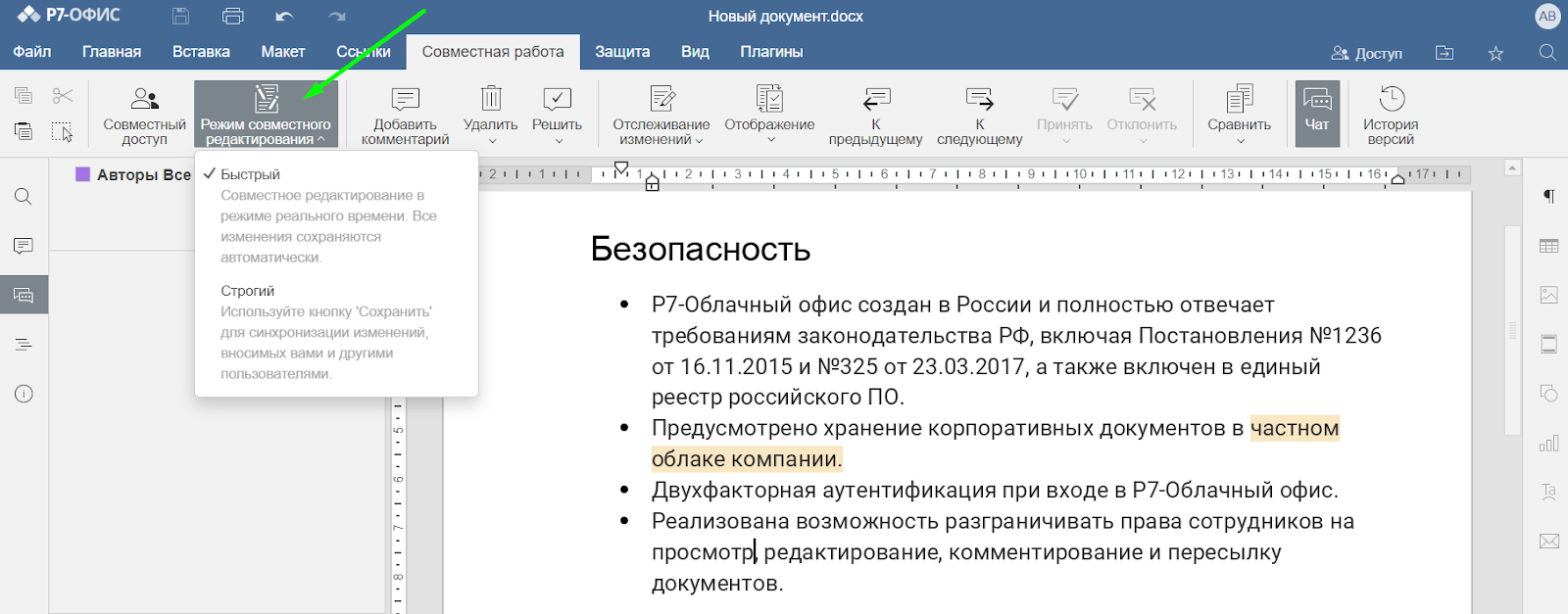Select the Строгий co-editing mode
Viewport: 1568px width, 614px height.
[x=336, y=332]
